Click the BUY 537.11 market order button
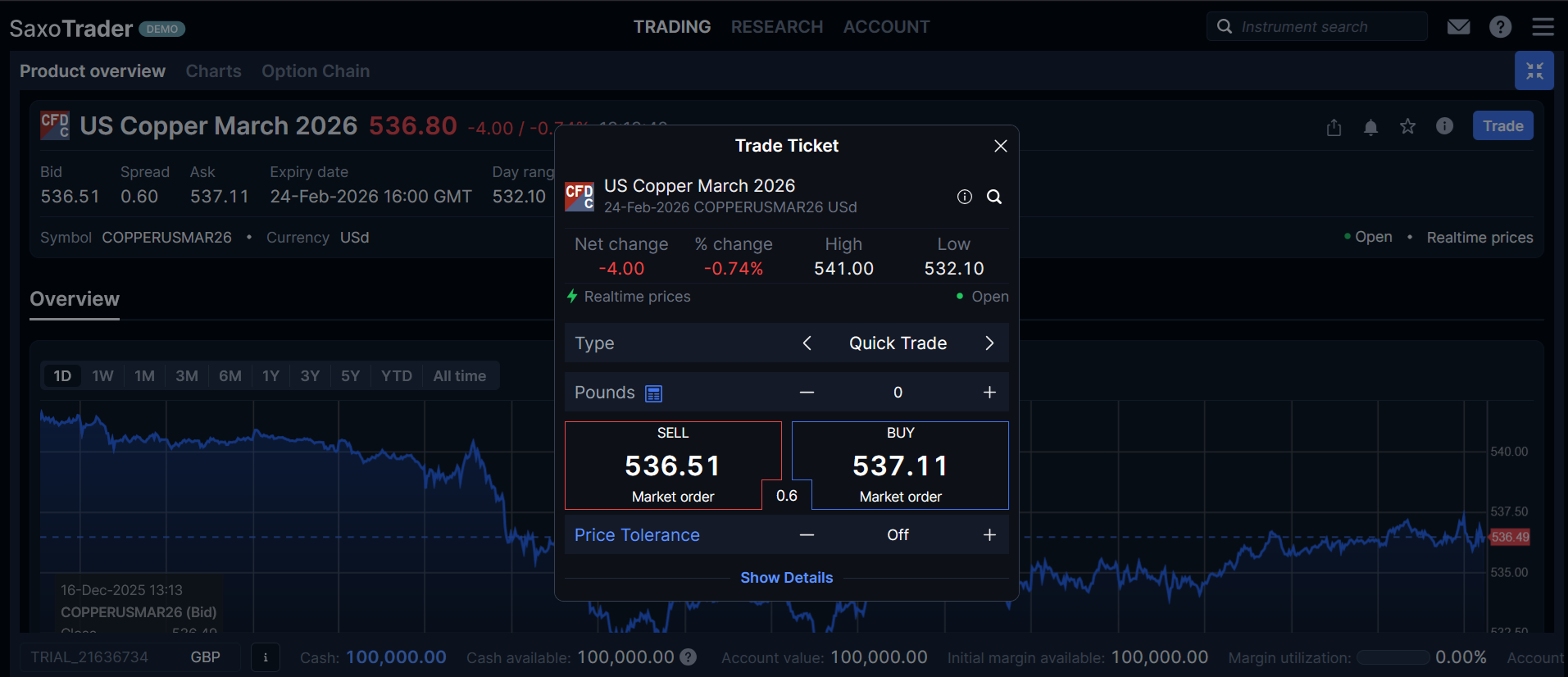Screen dimensions: 1568x677 (900, 465)
